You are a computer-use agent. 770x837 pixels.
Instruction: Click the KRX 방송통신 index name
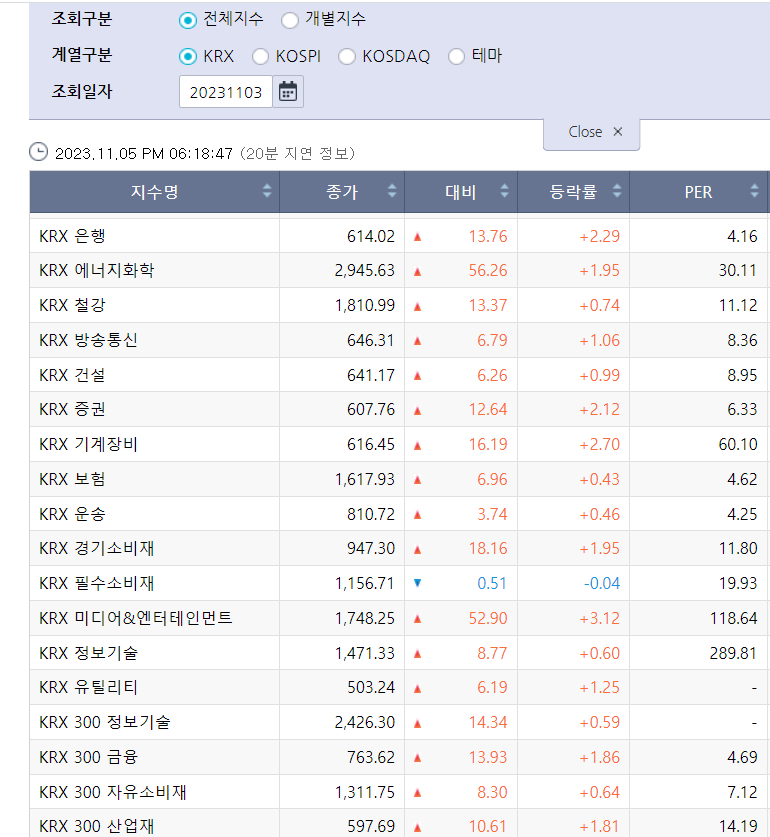click(x=89, y=340)
